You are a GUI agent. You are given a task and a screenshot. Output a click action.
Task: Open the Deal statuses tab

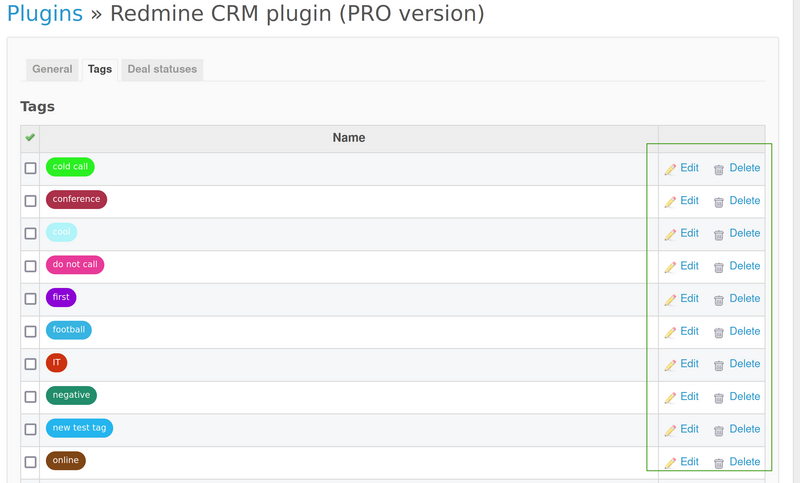(162, 69)
